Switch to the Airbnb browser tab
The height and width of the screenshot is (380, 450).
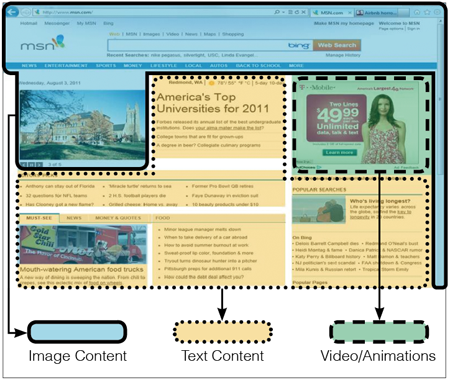377,13
